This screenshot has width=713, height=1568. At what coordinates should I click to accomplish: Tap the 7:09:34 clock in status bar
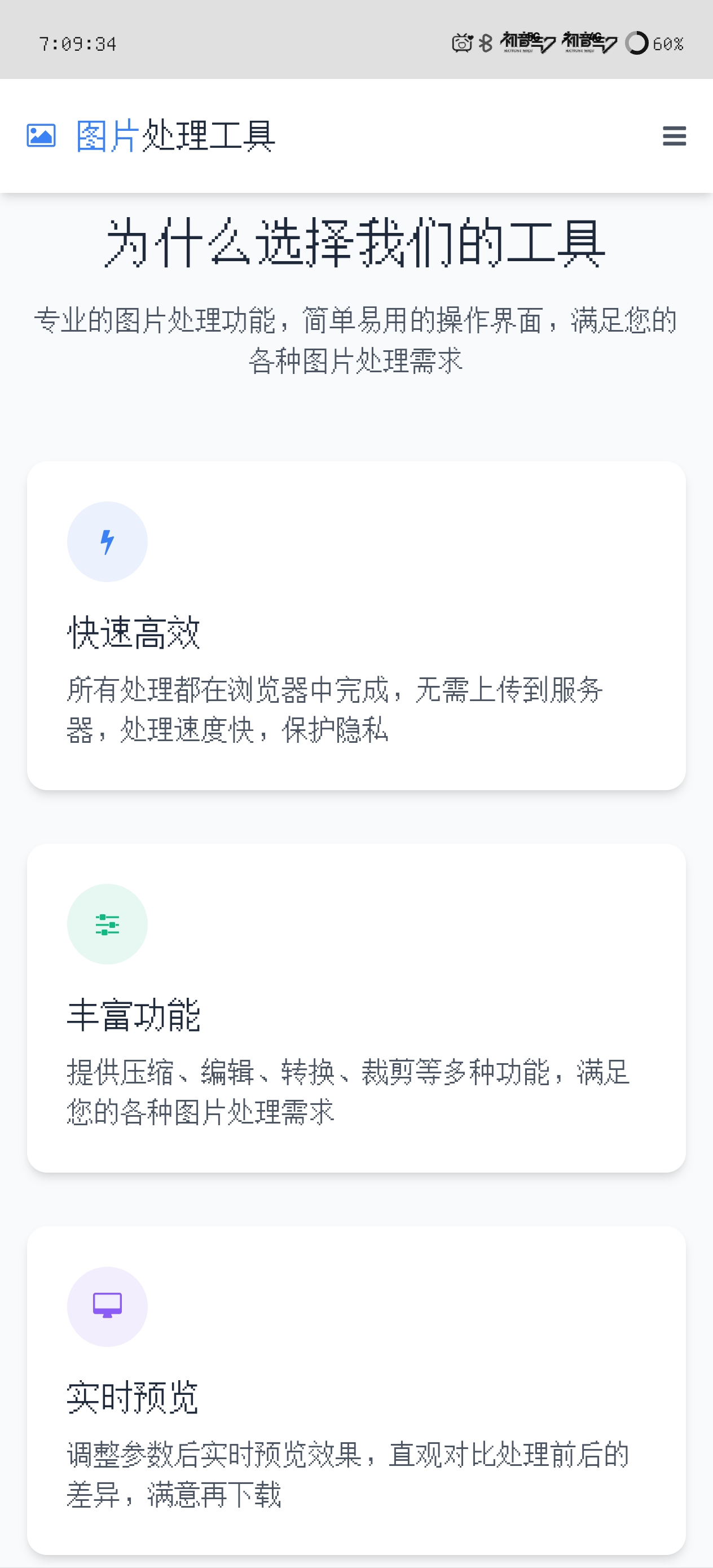pos(77,44)
